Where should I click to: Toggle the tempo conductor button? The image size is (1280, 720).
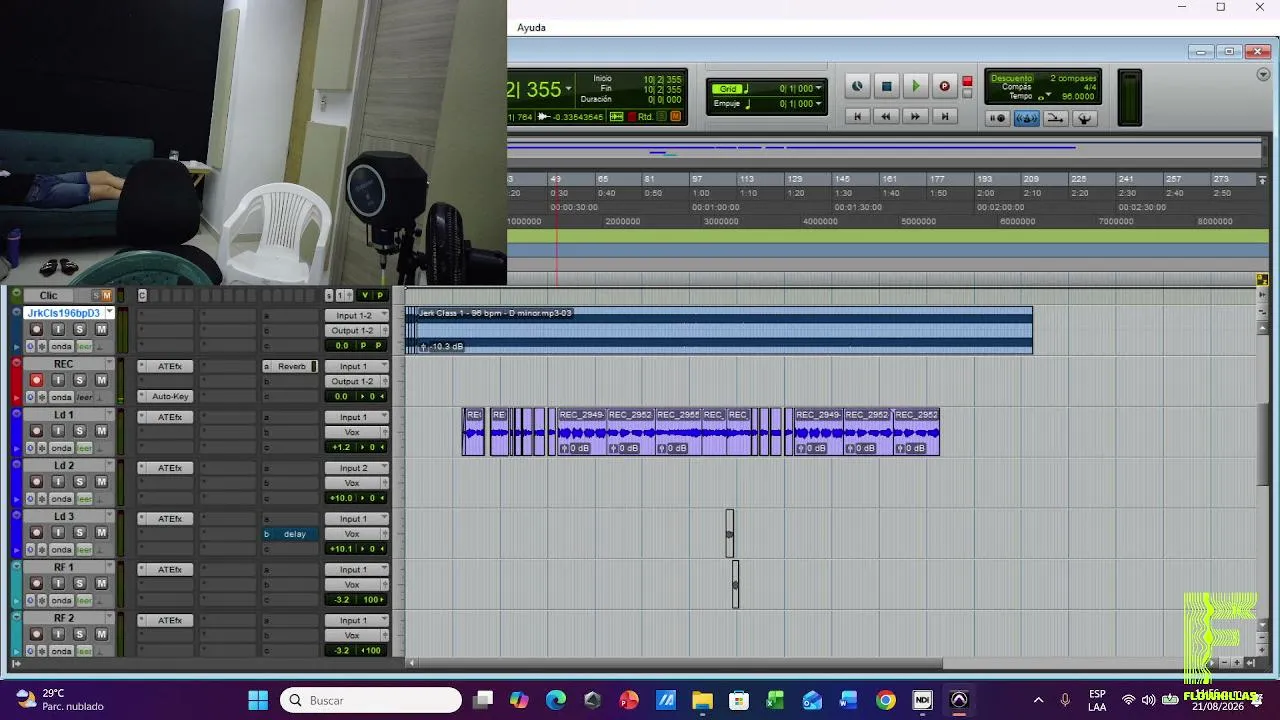[1084, 118]
